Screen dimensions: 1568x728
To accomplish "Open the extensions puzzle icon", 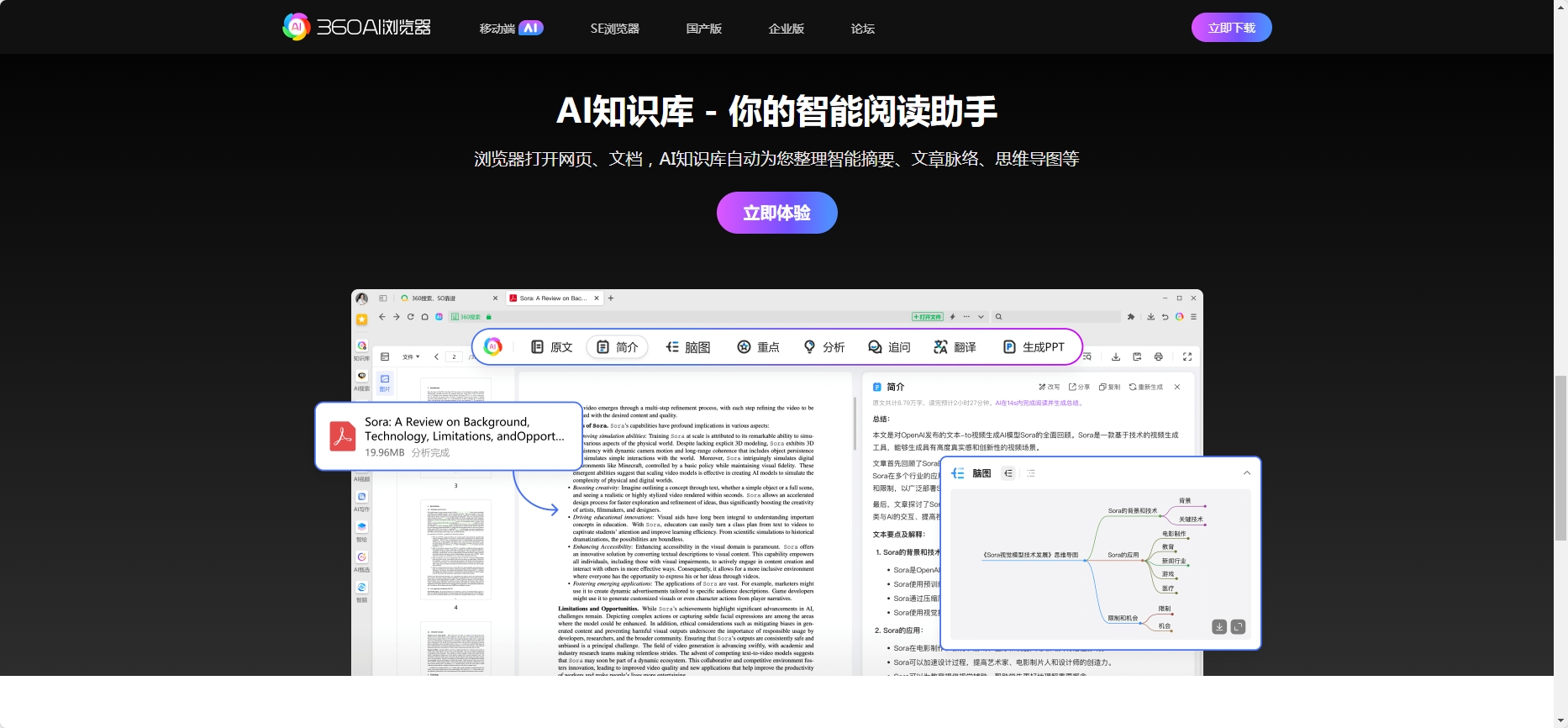I will coord(1131,317).
